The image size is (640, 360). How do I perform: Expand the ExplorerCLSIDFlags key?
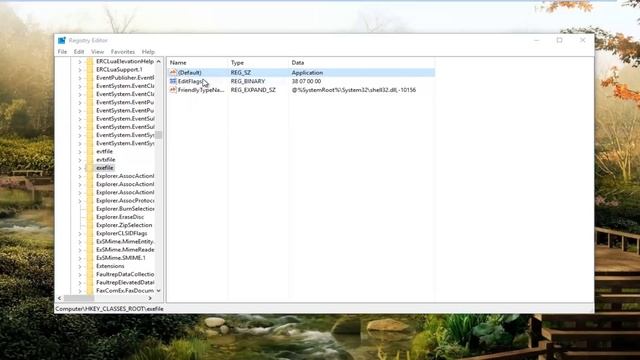coord(80,233)
